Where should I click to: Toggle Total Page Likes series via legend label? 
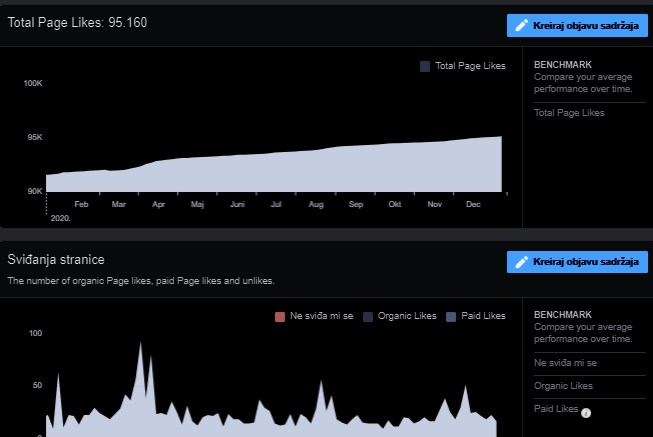[x=470, y=66]
